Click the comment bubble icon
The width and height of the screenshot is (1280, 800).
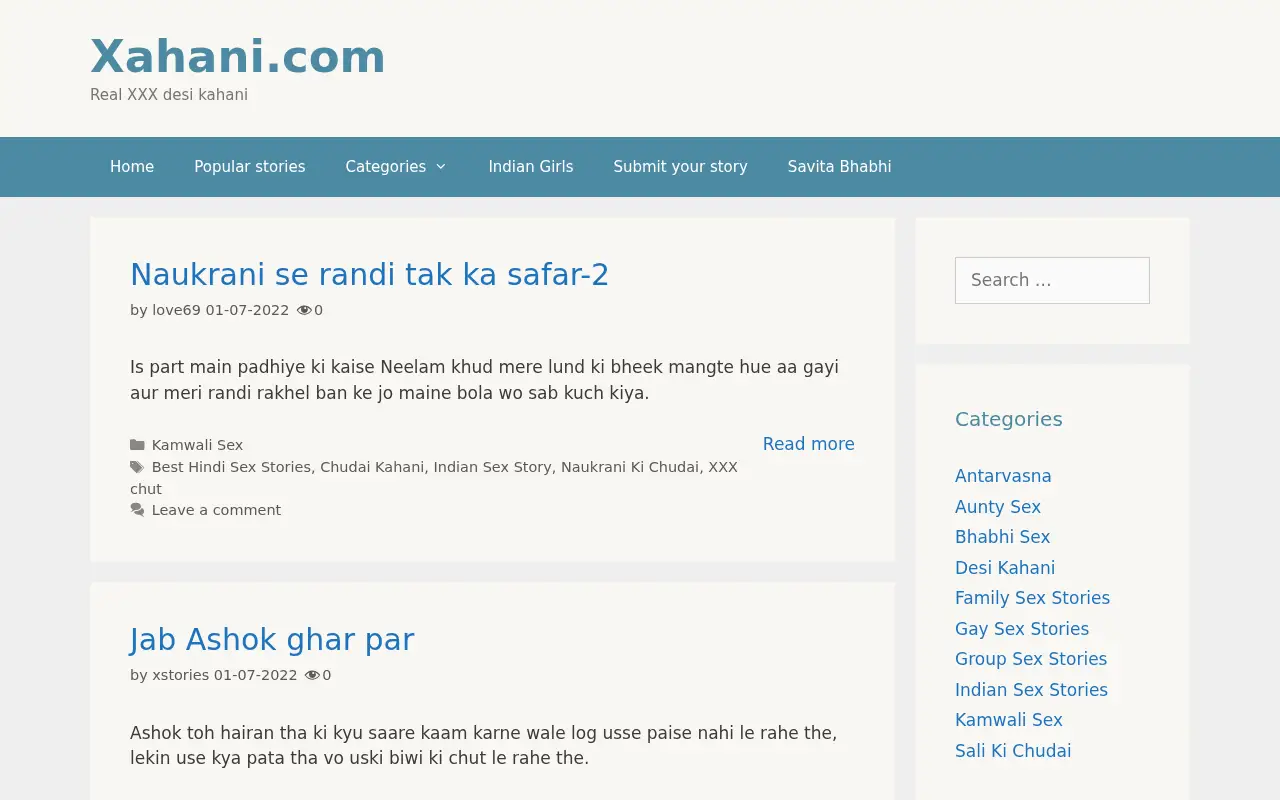click(137, 510)
